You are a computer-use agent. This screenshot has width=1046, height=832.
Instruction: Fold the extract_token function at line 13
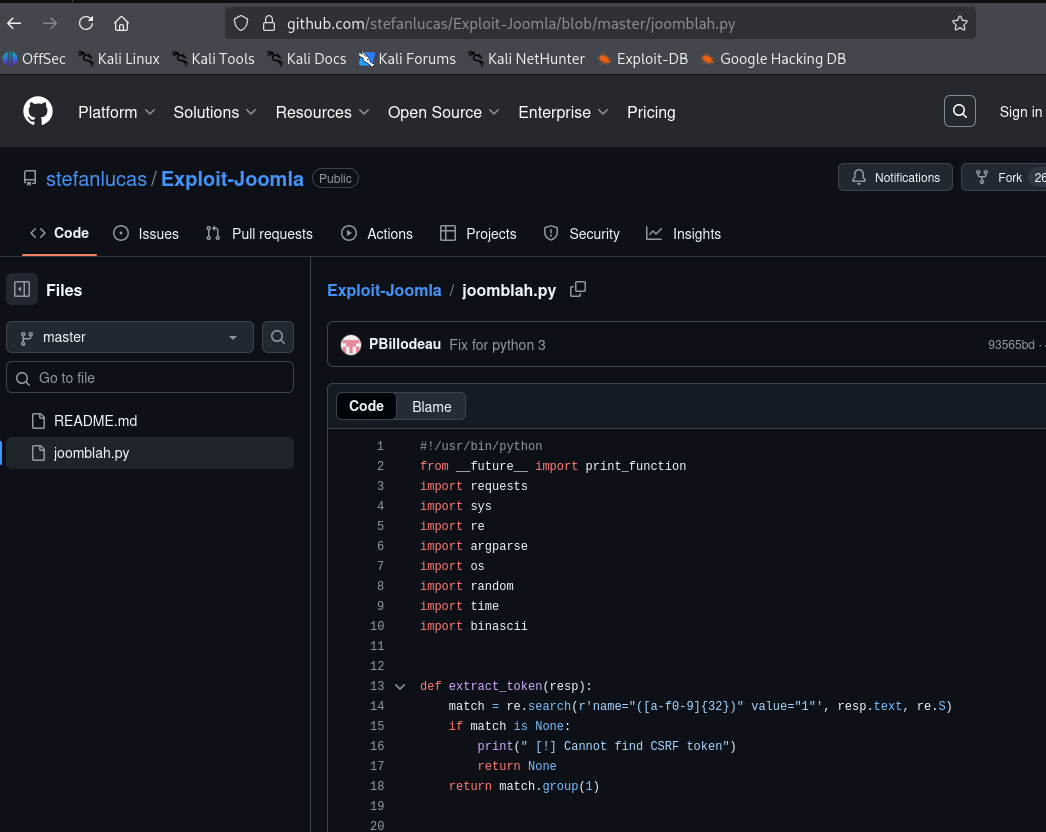[400, 686]
